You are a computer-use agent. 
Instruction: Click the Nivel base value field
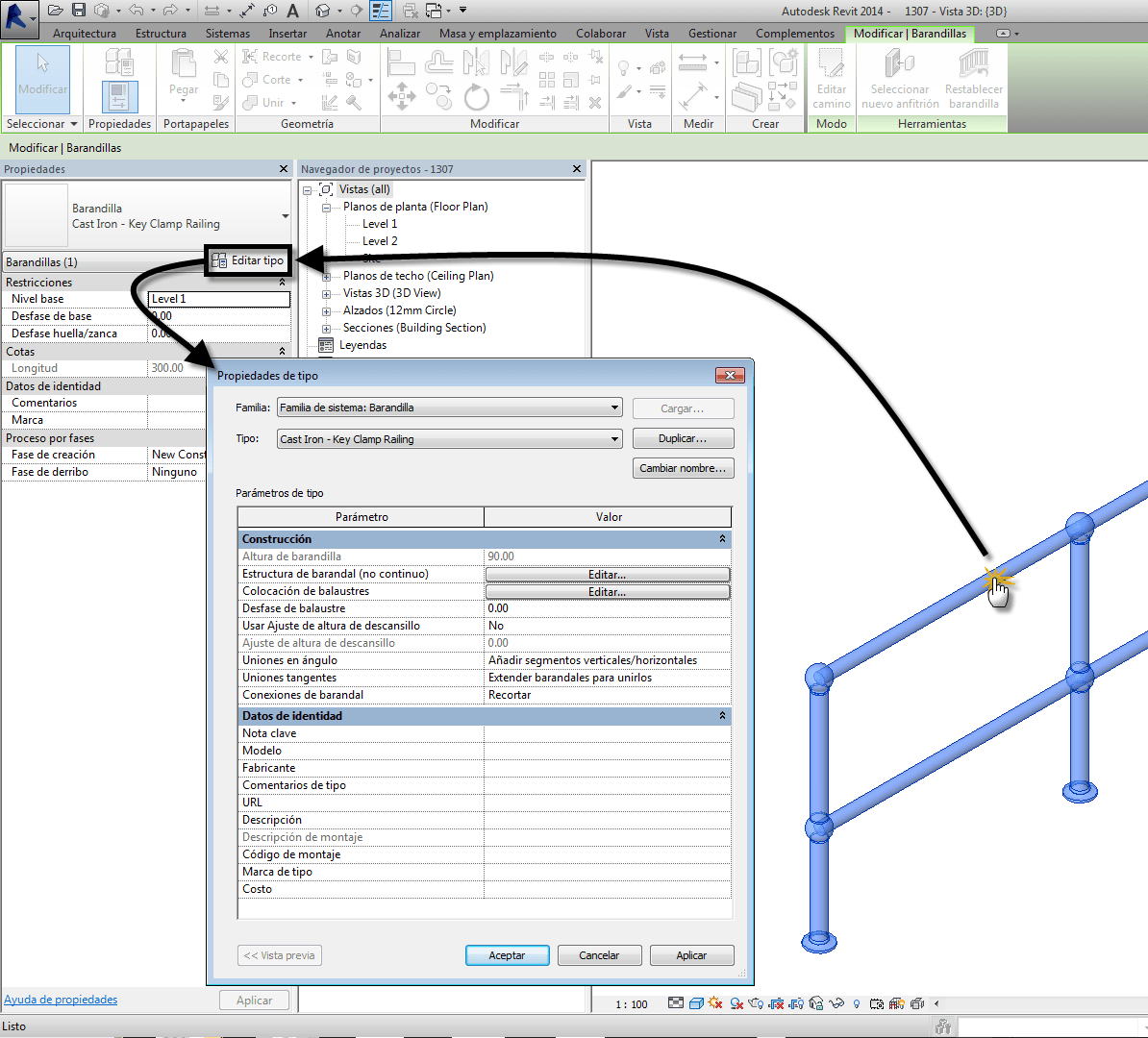point(219,299)
